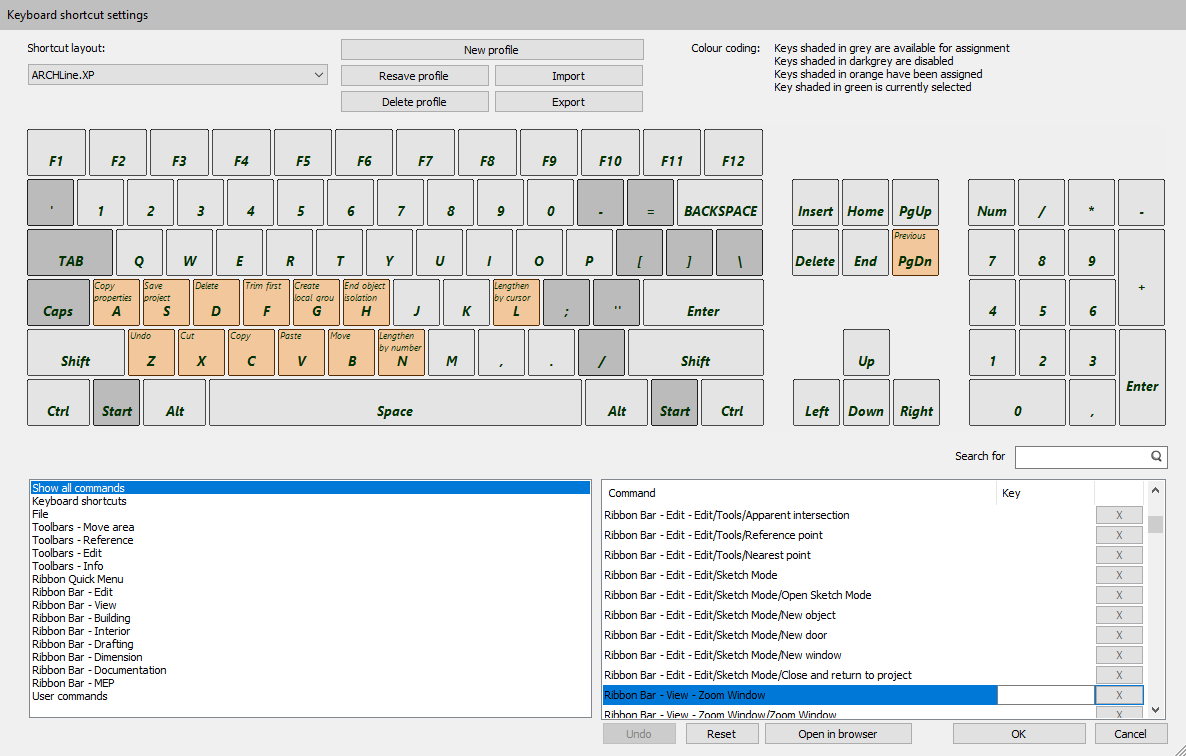Open the Shortcut layout dropdown showing ARCHLine.XP
This screenshot has width=1186, height=756.
pos(178,75)
